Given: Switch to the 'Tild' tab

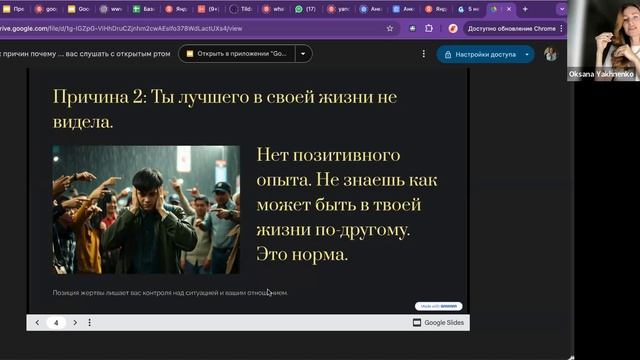Looking at the screenshot, I should click(240, 9).
